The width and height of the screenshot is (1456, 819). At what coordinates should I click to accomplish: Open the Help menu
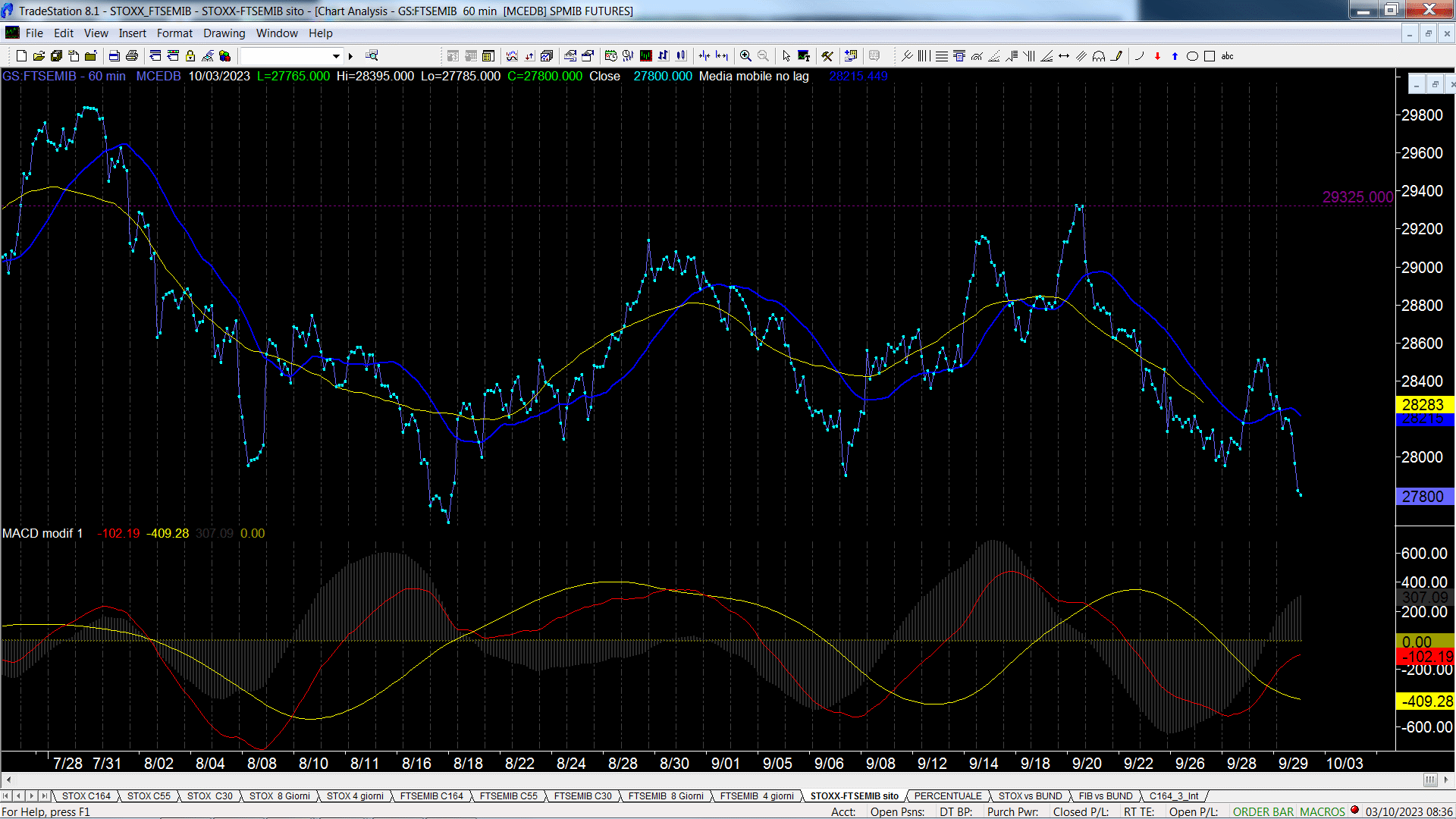[321, 33]
